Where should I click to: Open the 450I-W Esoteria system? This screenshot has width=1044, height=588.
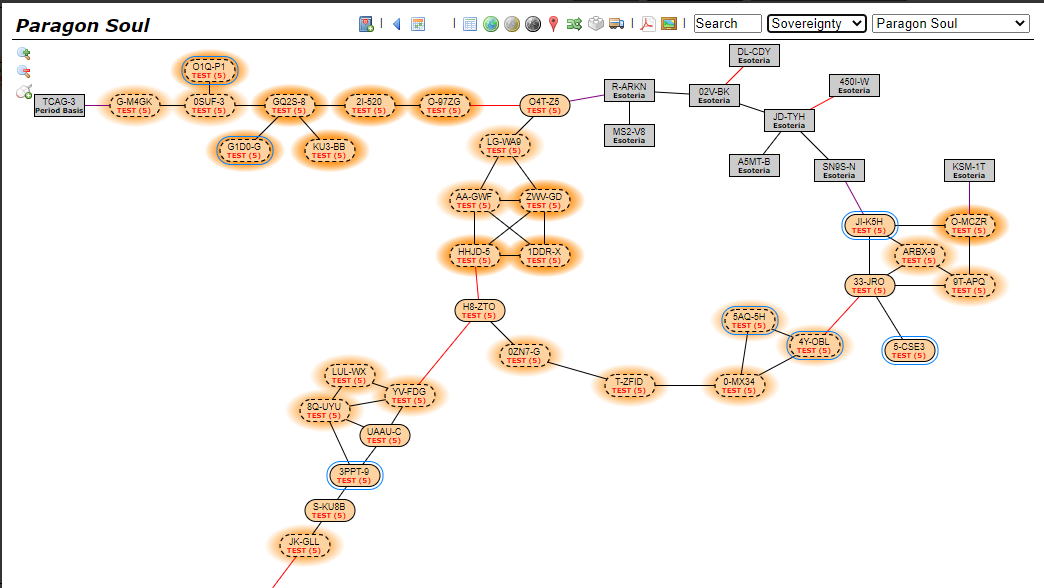click(854, 85)
